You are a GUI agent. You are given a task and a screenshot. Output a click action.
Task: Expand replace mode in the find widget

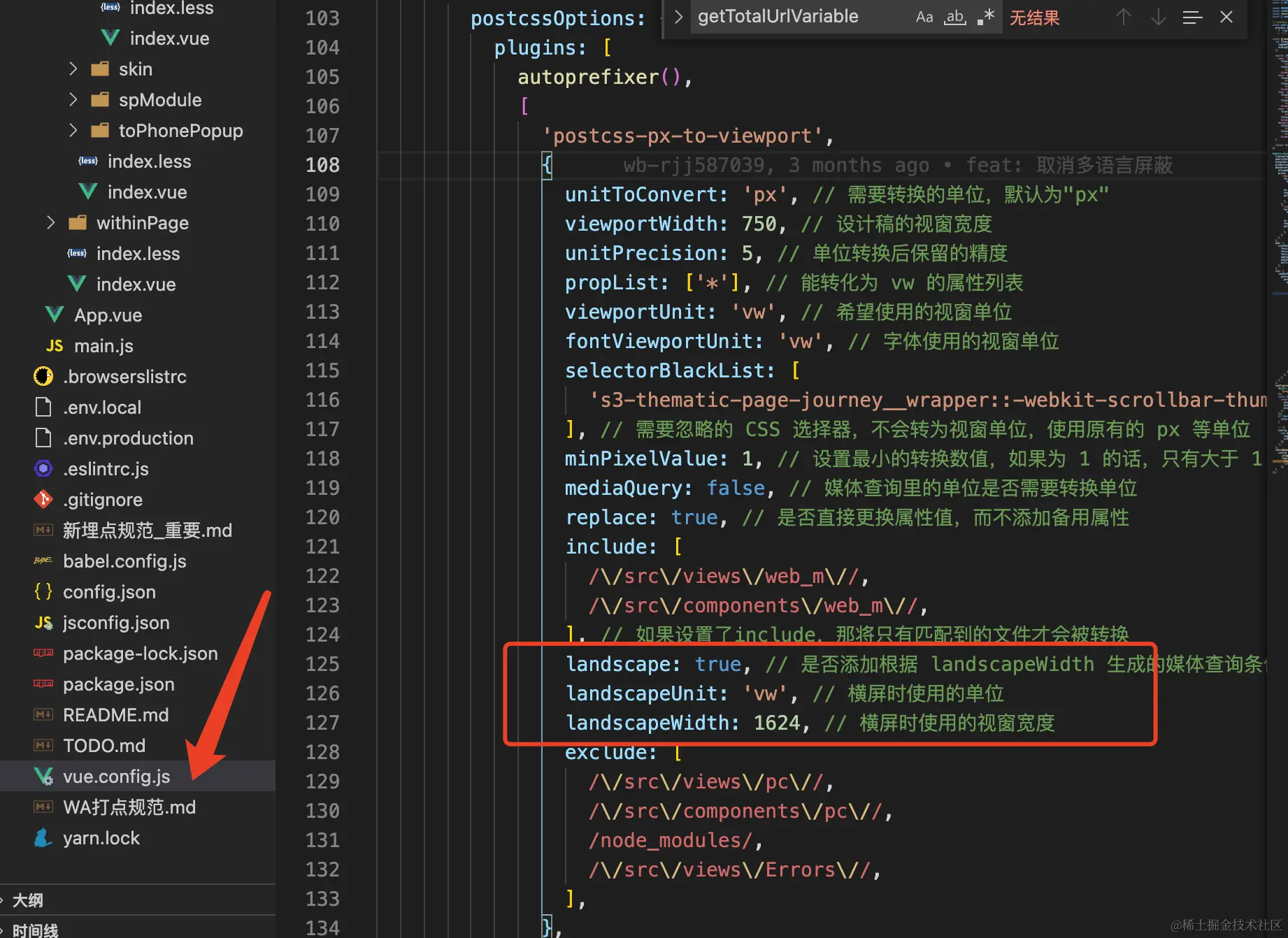coord(678,17)
